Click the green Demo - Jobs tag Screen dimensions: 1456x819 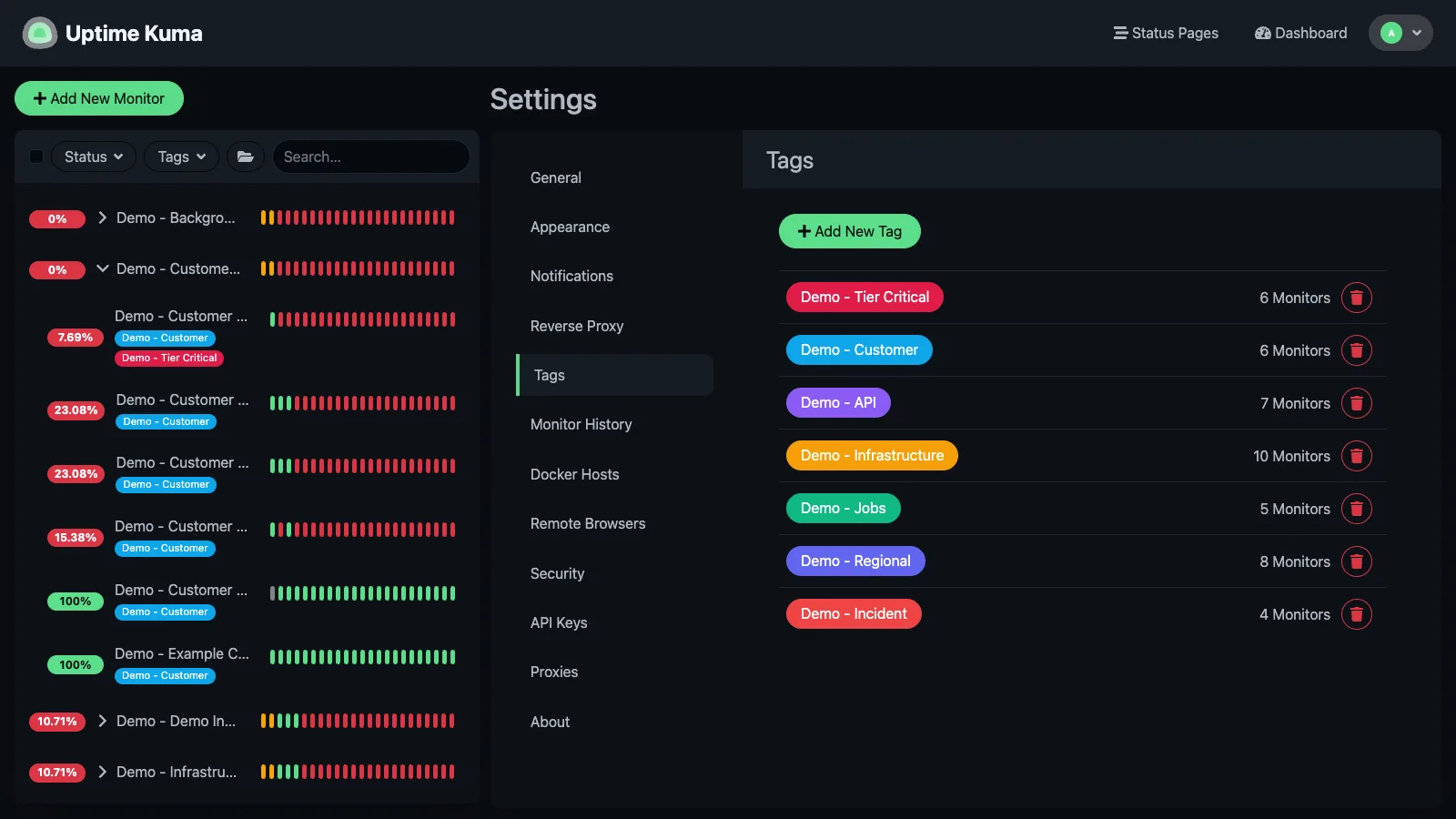(x=844, y=509)
